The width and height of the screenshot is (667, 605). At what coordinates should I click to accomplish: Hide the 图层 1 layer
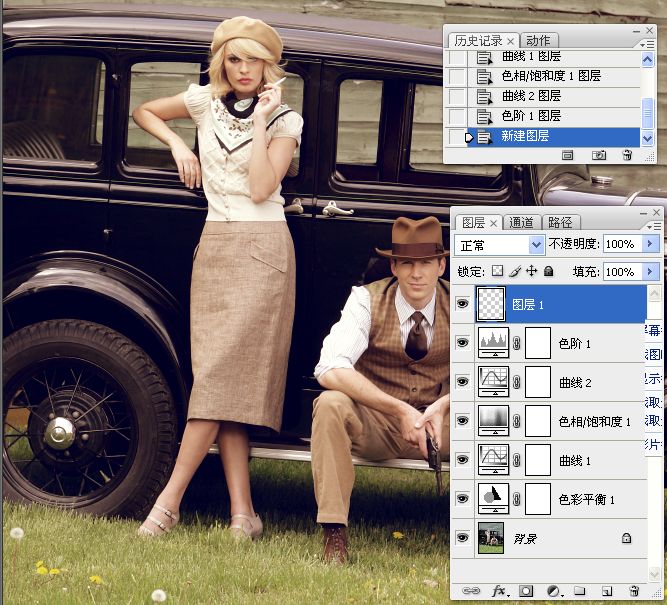(x=462, y=304)
